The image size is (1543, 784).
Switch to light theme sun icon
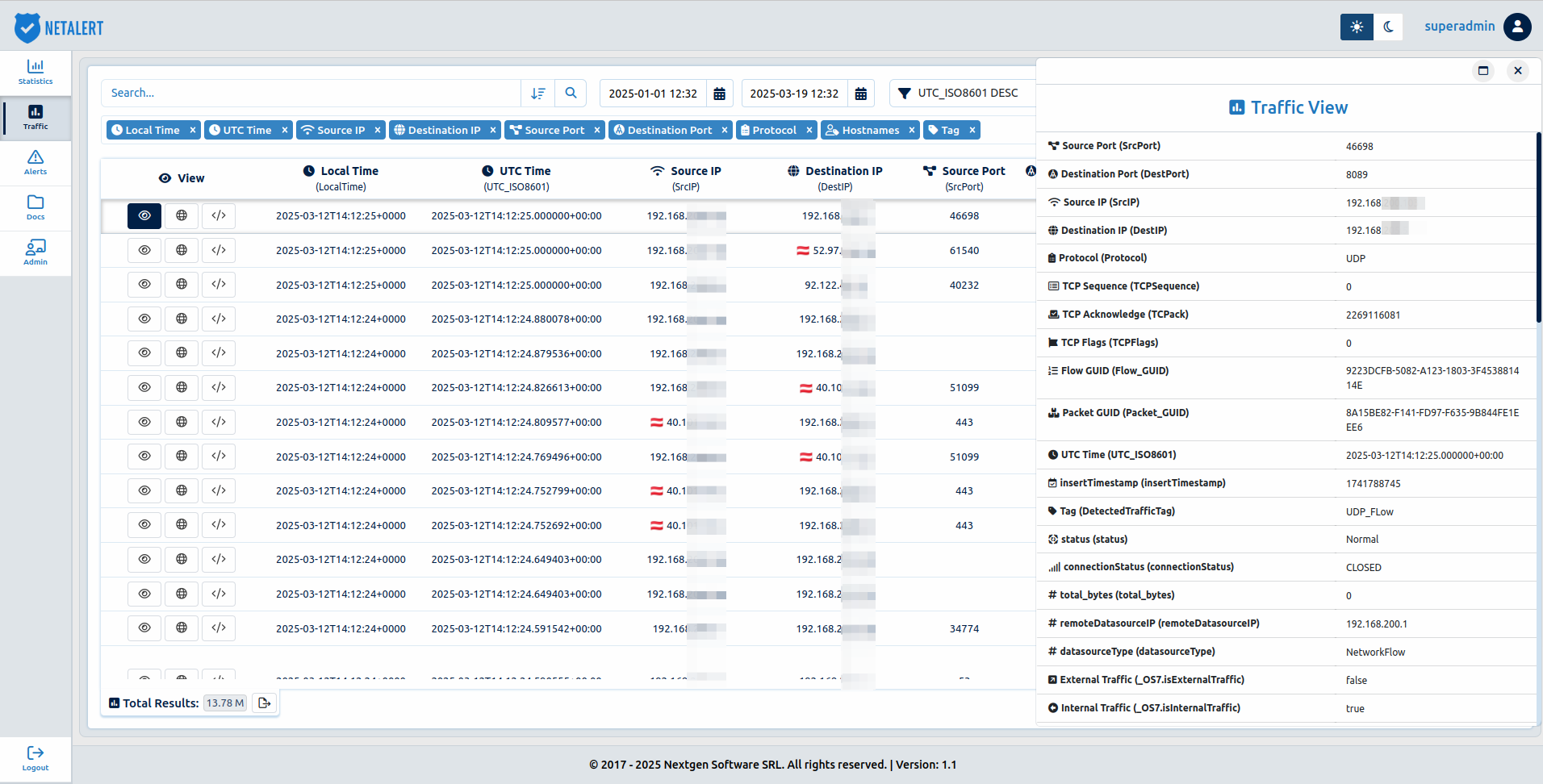point(1357,27)
